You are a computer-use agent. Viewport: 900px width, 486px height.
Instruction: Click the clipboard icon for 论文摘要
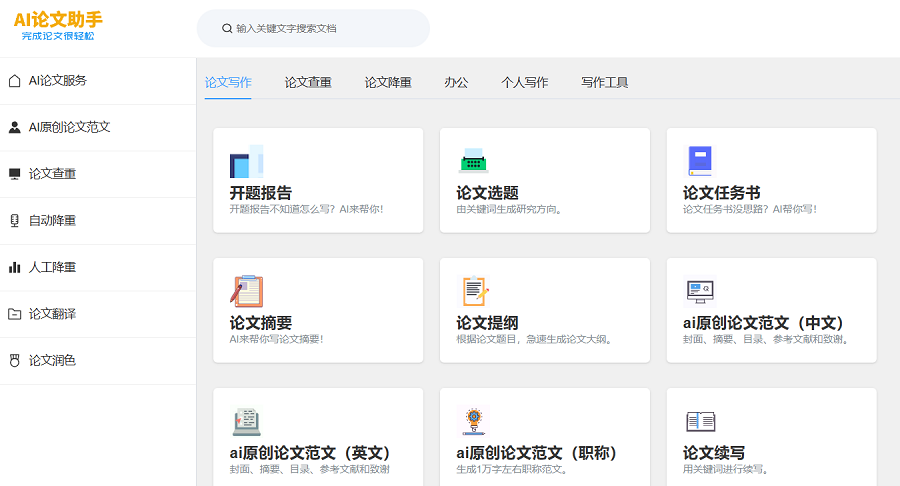point(247,291)
